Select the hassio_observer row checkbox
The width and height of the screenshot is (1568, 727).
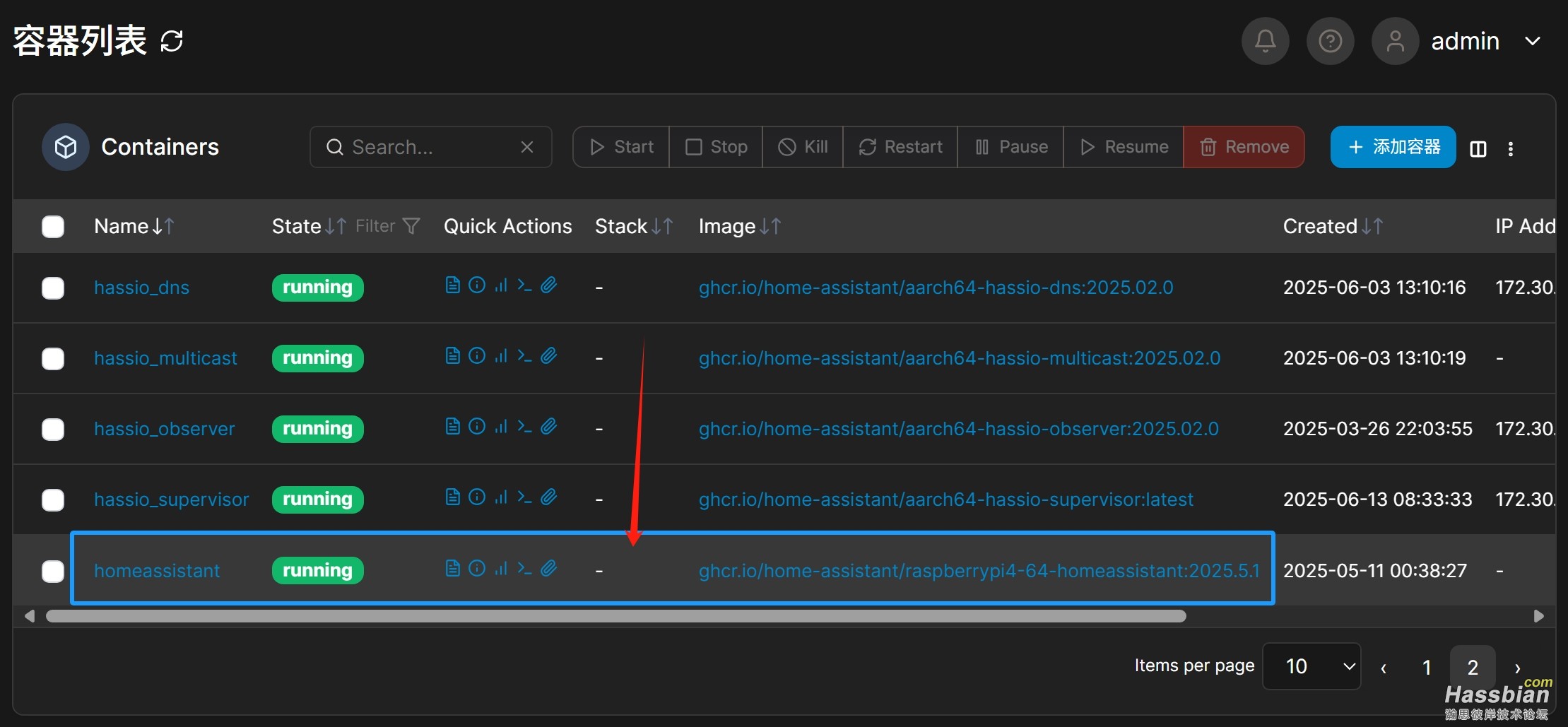(53, 430)
